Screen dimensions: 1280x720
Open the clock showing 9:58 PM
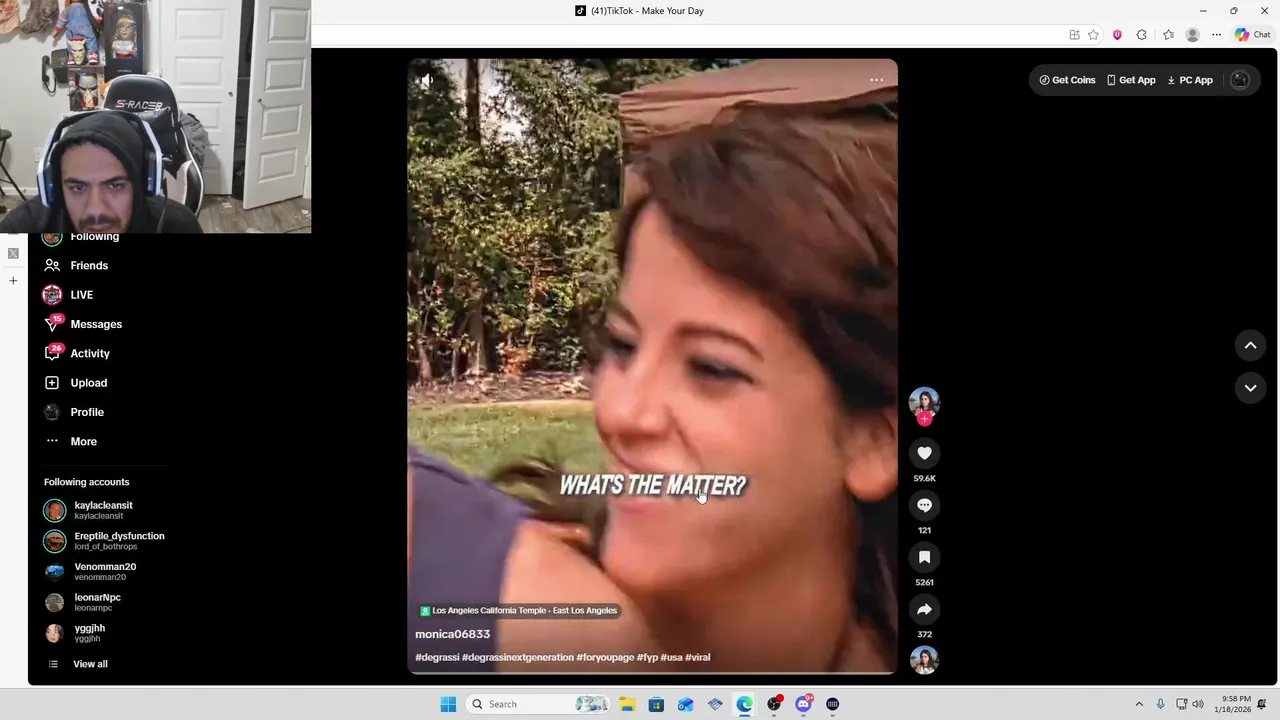click(1232, 704)
